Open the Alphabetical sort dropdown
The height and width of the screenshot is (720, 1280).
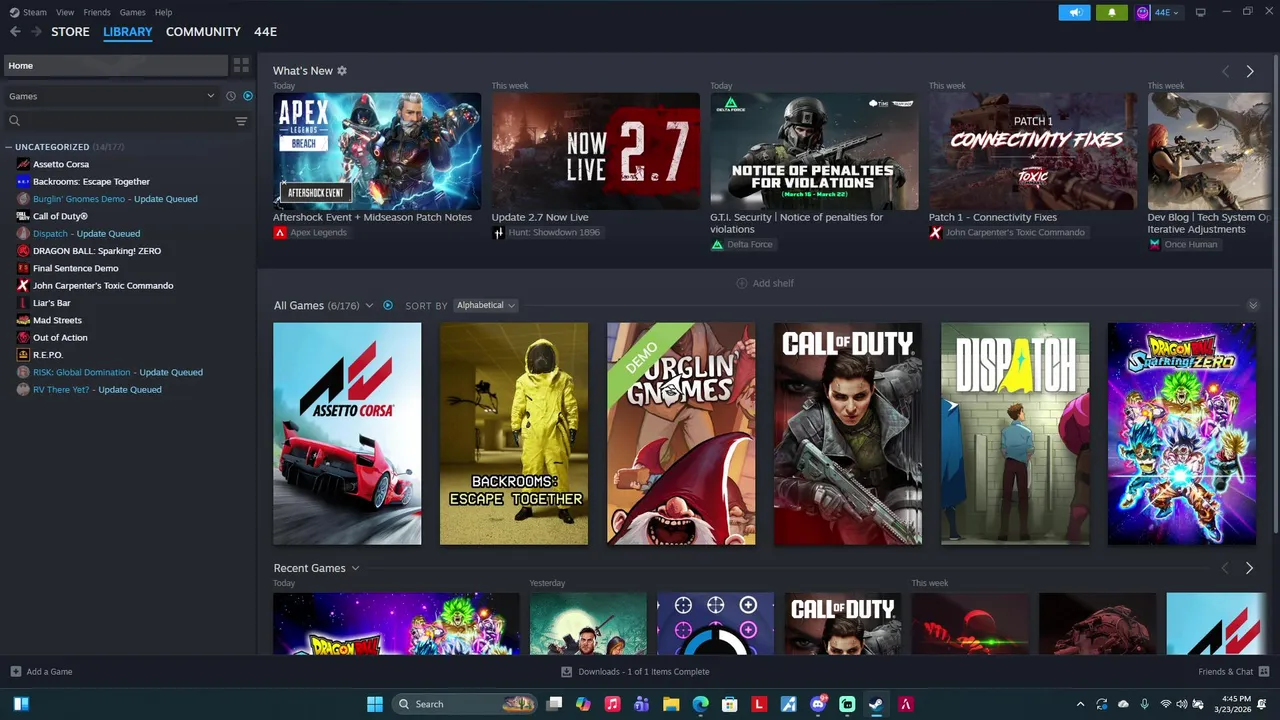(x=485, y=305)
